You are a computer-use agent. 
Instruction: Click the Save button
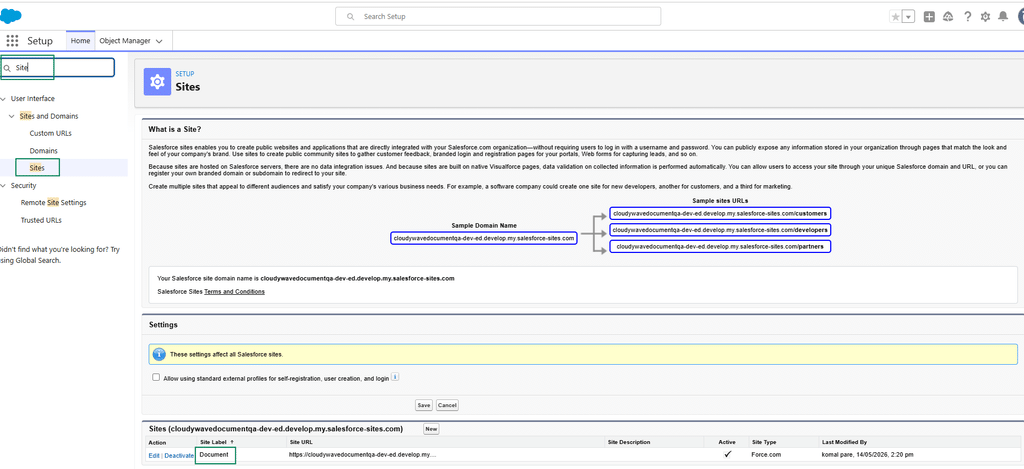coord(424,405)
